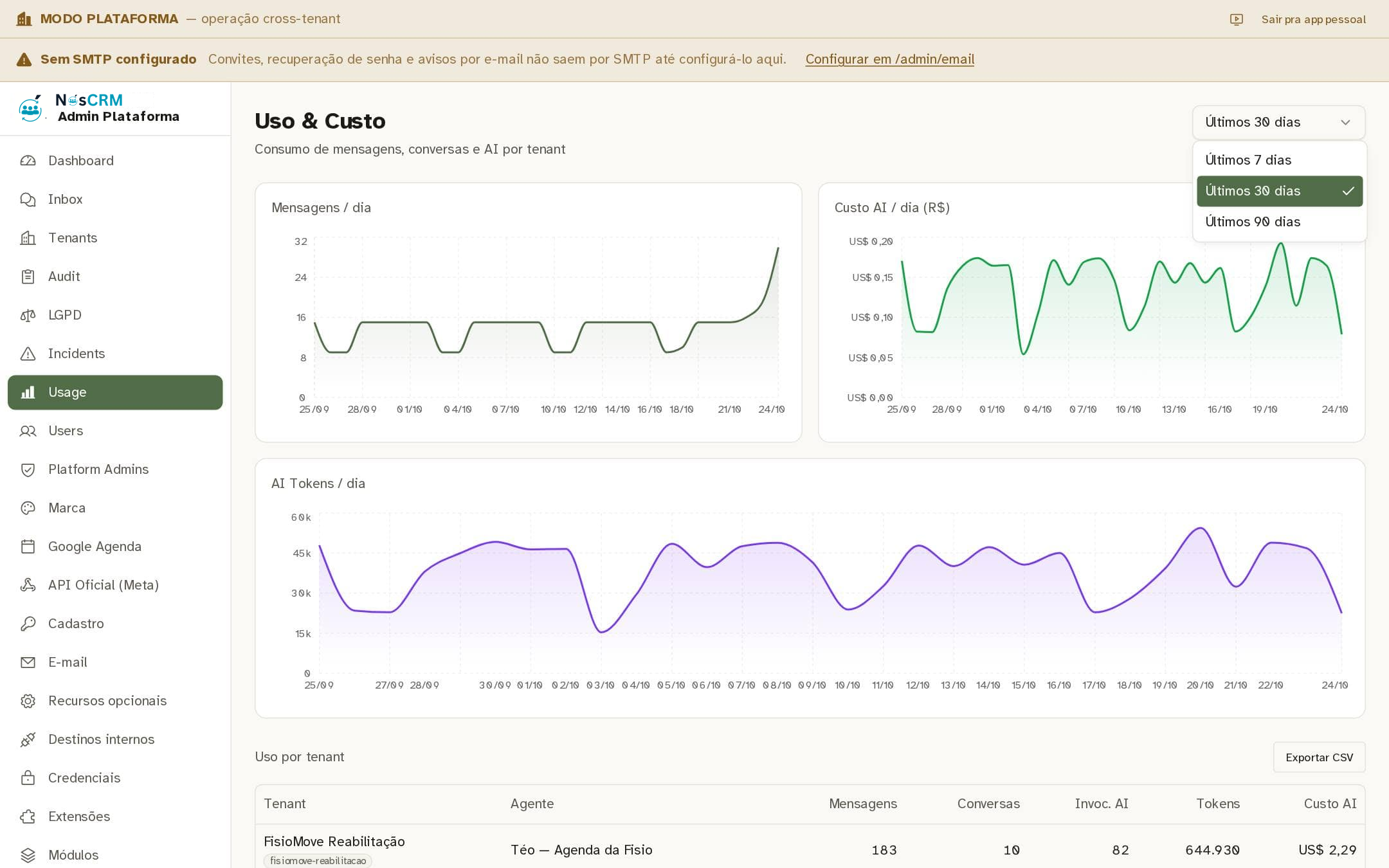Choose the checked Últimos 30 dias option
The image size is (1389, 868).
(1279, 191)
